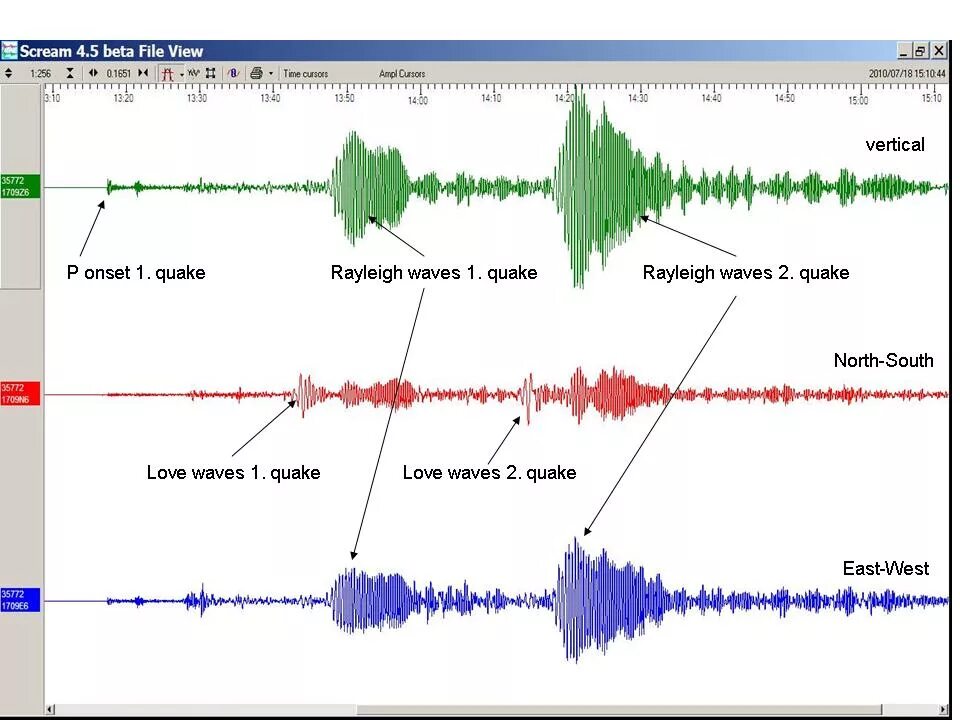Click the amplitude scale up/down arrows icon
960x720 pixels.
click(x=9, y=73)
